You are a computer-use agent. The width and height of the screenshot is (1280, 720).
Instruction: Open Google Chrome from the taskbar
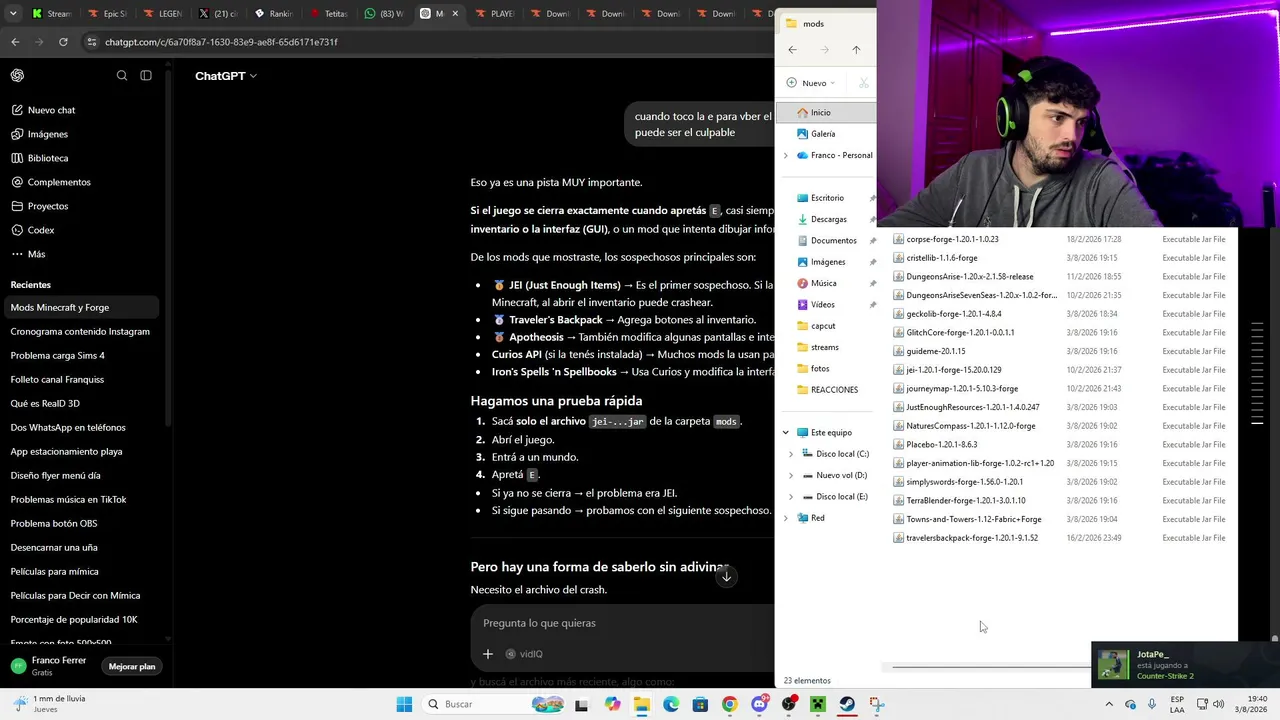[x=729, y=704]
